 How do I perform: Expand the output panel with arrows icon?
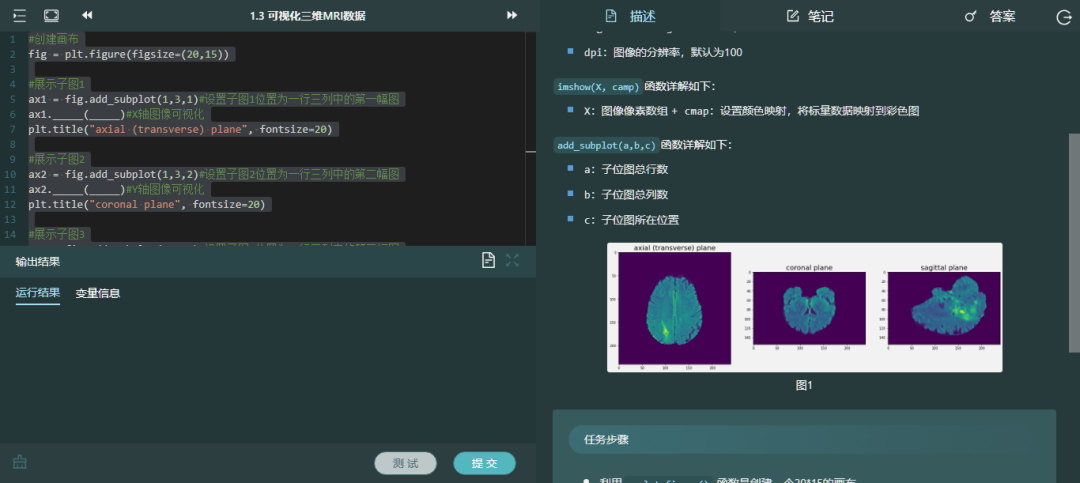coord(512,260)
